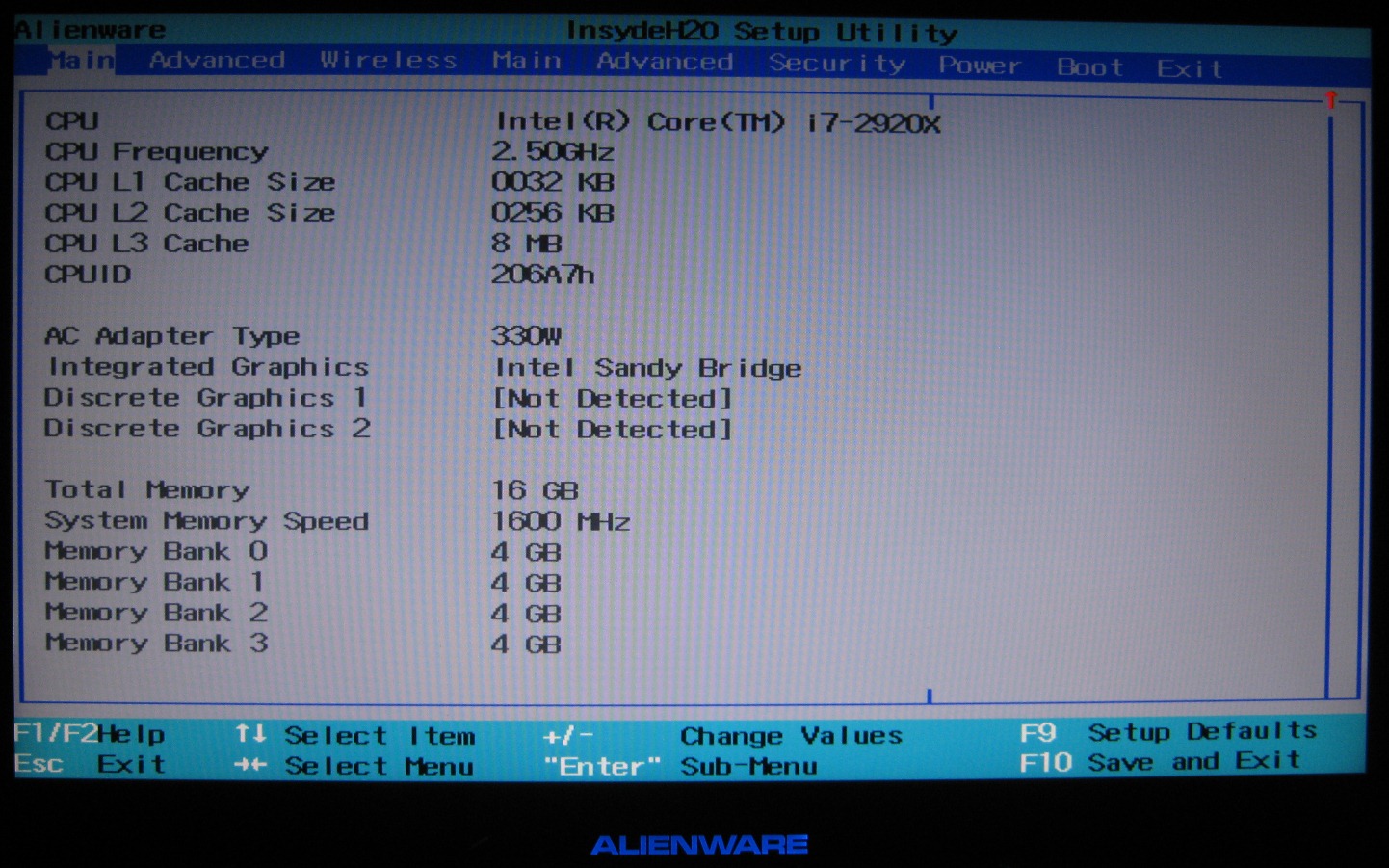Viewport: 1389px width, 868px height.
Task: Click the CPU L1 Cache Size row
Action: click(190, 182)
